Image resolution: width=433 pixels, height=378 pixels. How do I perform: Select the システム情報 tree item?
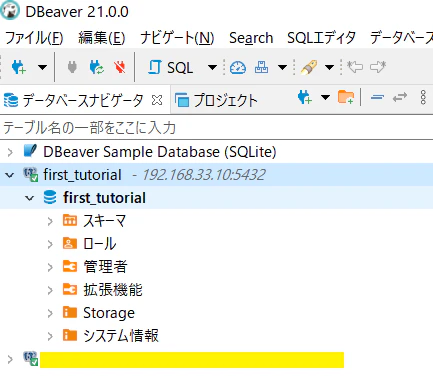121,336
